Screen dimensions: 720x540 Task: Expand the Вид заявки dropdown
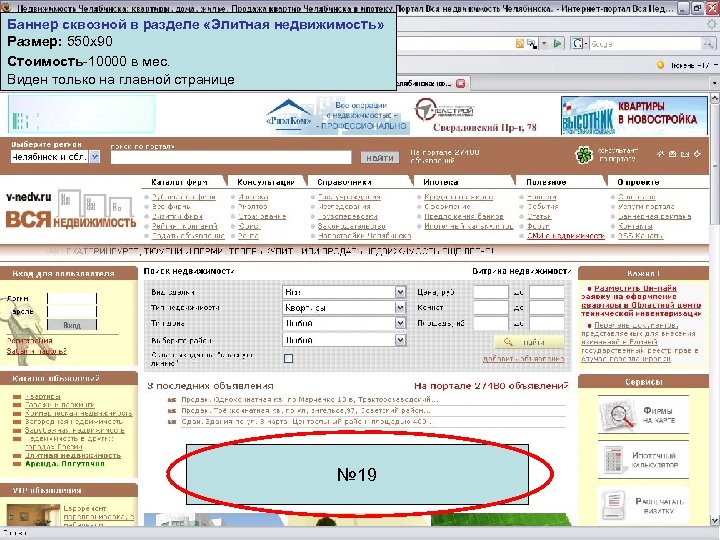click(400, 292)
